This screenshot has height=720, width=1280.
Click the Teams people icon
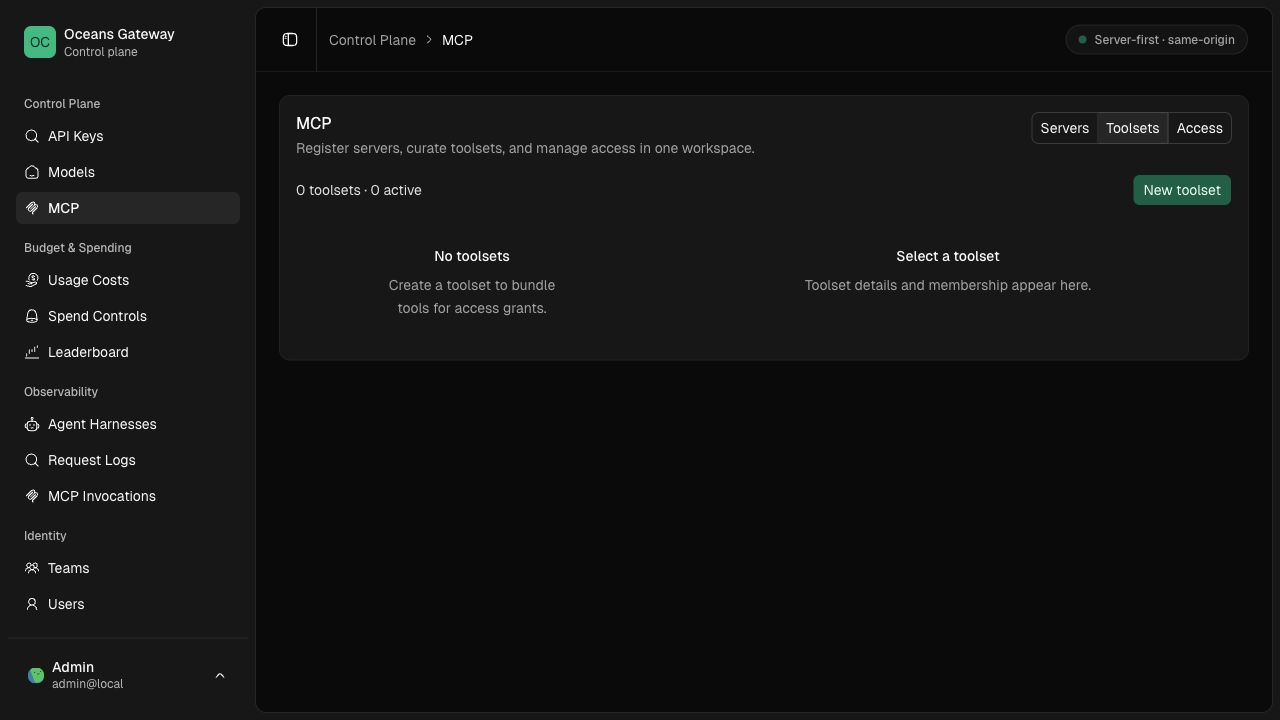[x=32, y=568]
